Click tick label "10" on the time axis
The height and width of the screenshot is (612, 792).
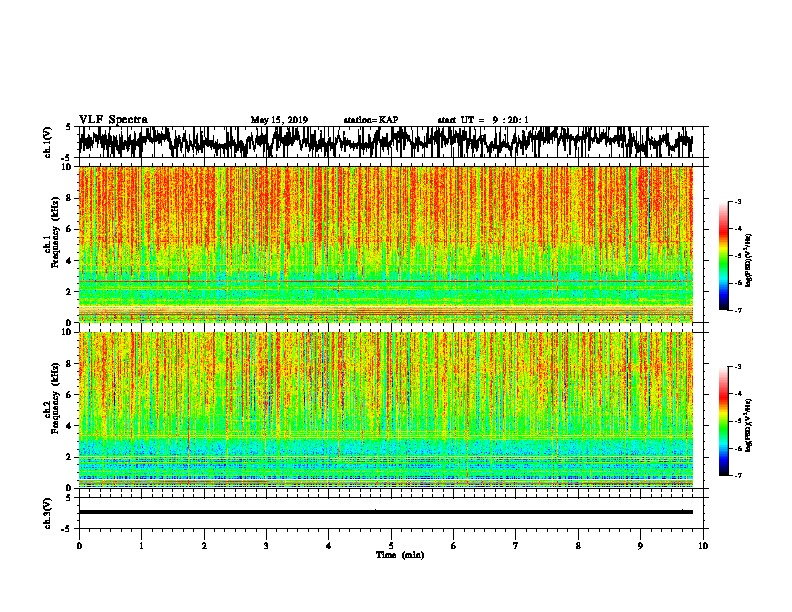click(x=703, y=546)
